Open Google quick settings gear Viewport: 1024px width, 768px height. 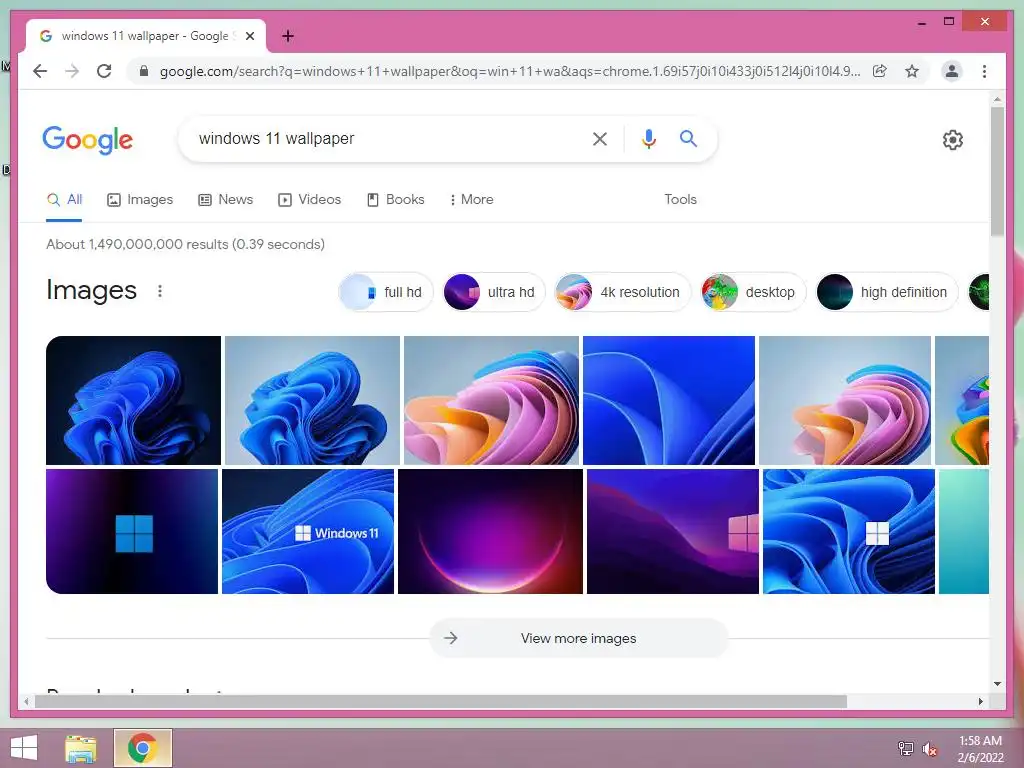pos(953,140)
